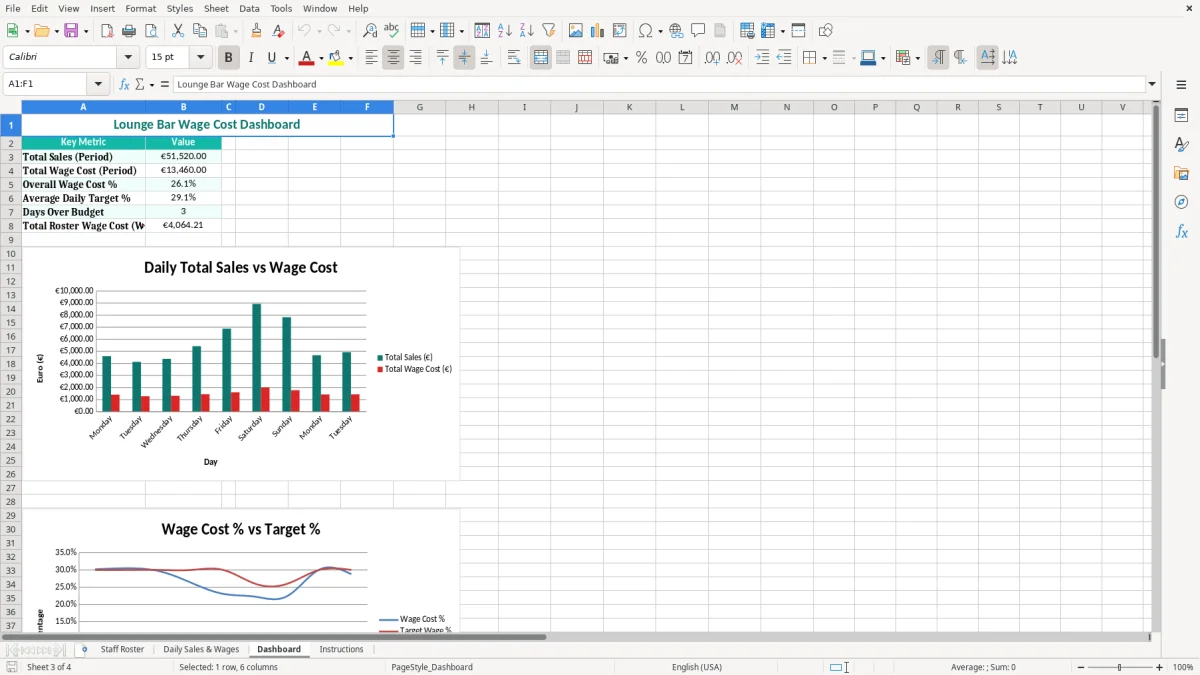Screen dimensions: 1200x675
Task: Expand the formula bar arrow
Action: coord(1152,85)
